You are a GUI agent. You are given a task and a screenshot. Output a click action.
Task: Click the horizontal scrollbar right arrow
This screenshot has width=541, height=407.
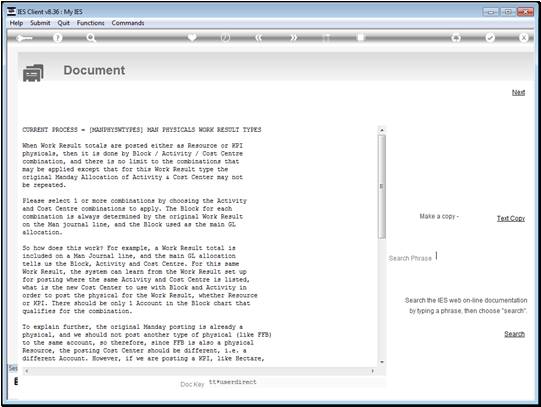tap(373, 371)
